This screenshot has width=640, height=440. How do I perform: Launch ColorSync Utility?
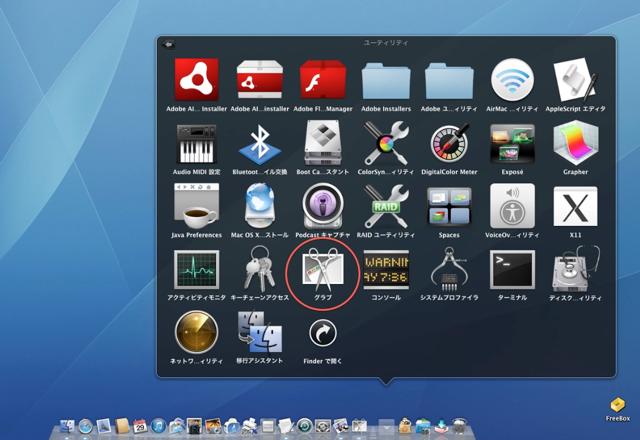[385, 144]
